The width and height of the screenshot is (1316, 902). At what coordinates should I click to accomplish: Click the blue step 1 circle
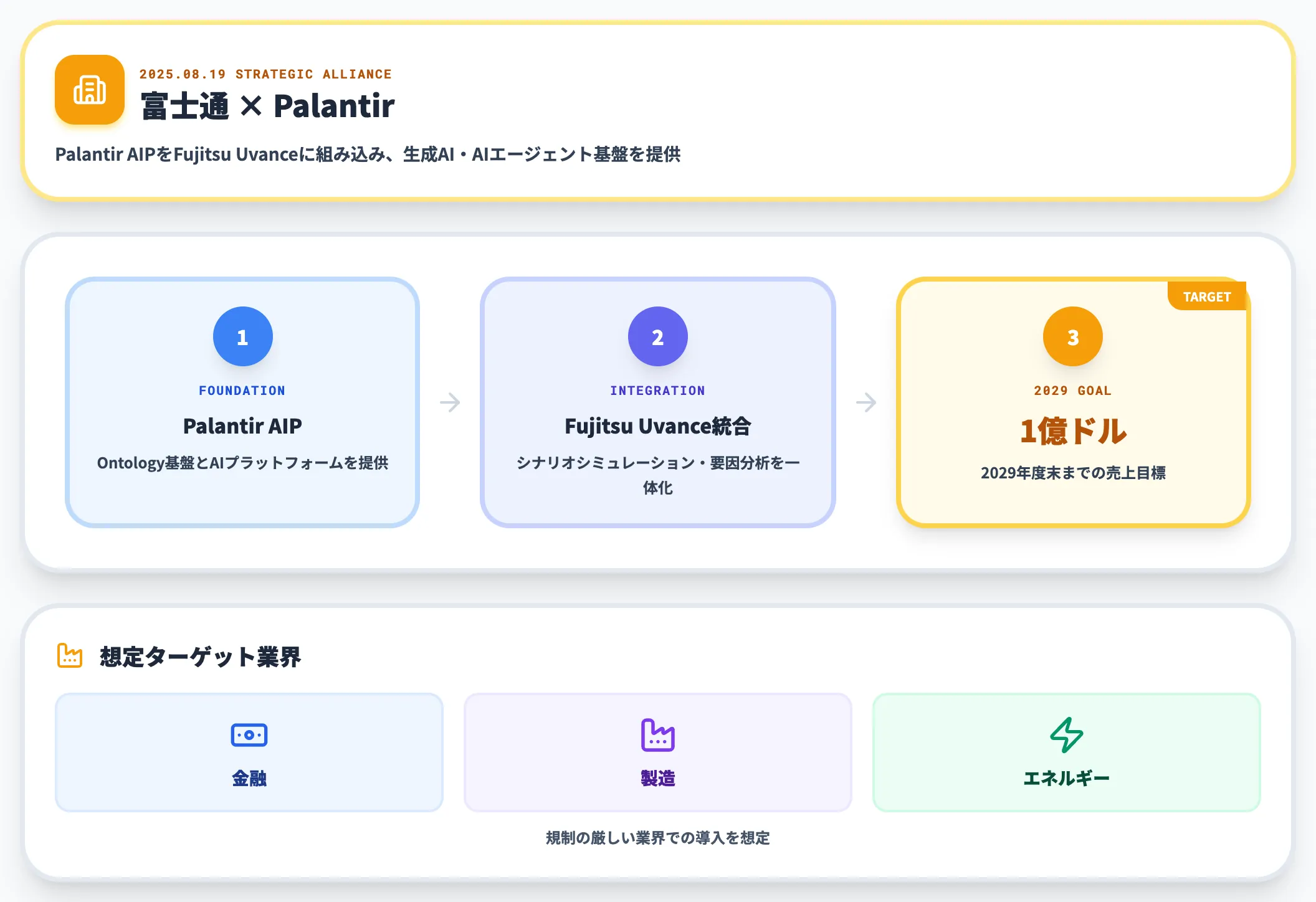tap(243, 336)
